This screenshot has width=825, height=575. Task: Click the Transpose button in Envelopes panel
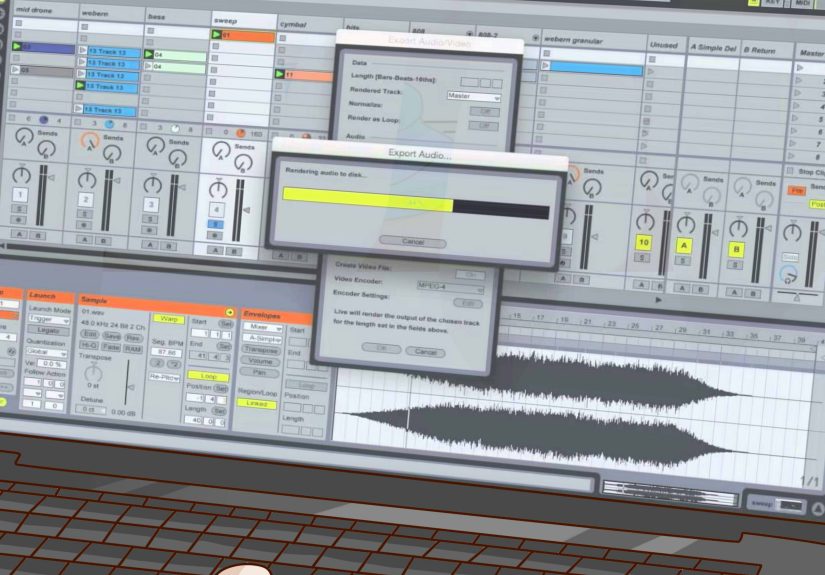tap(260, 350)
